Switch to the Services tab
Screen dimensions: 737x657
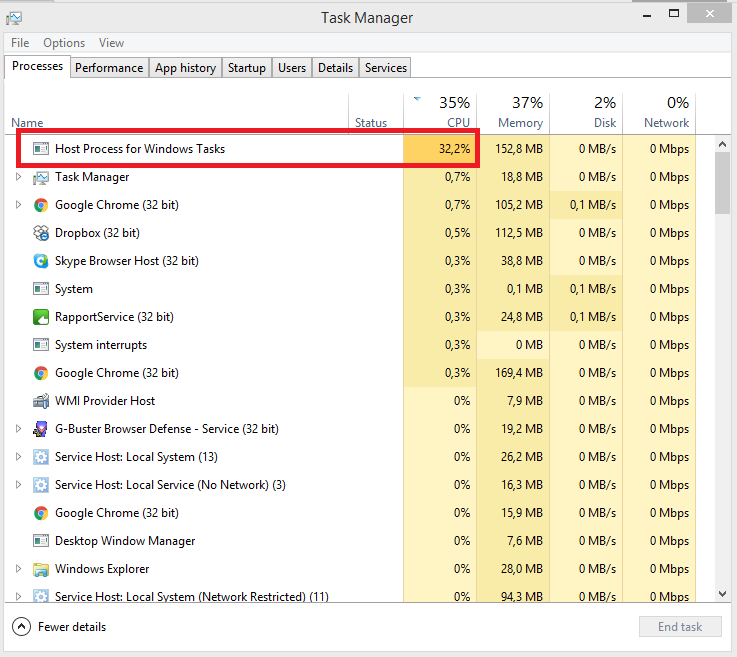tap(385, 68)
